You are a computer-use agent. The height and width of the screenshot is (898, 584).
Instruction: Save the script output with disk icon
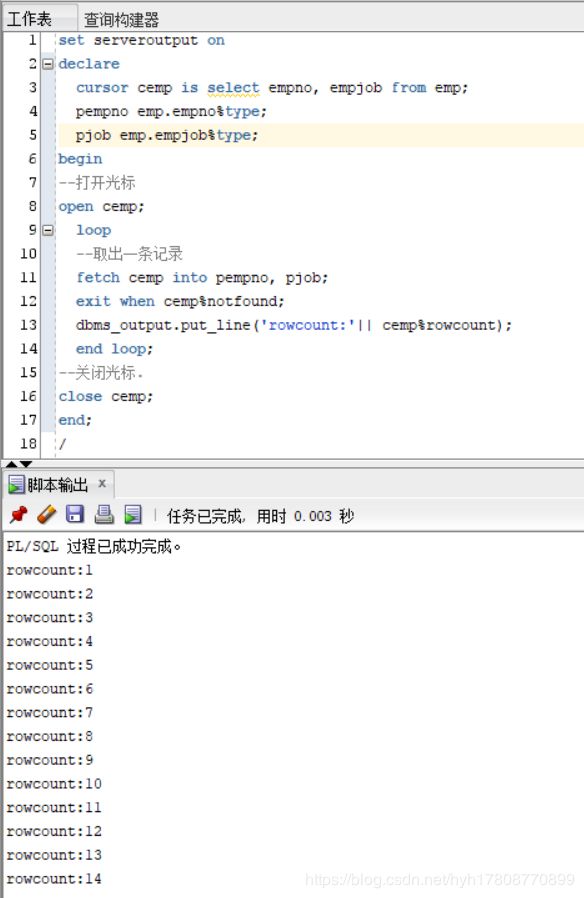point(75,514)
